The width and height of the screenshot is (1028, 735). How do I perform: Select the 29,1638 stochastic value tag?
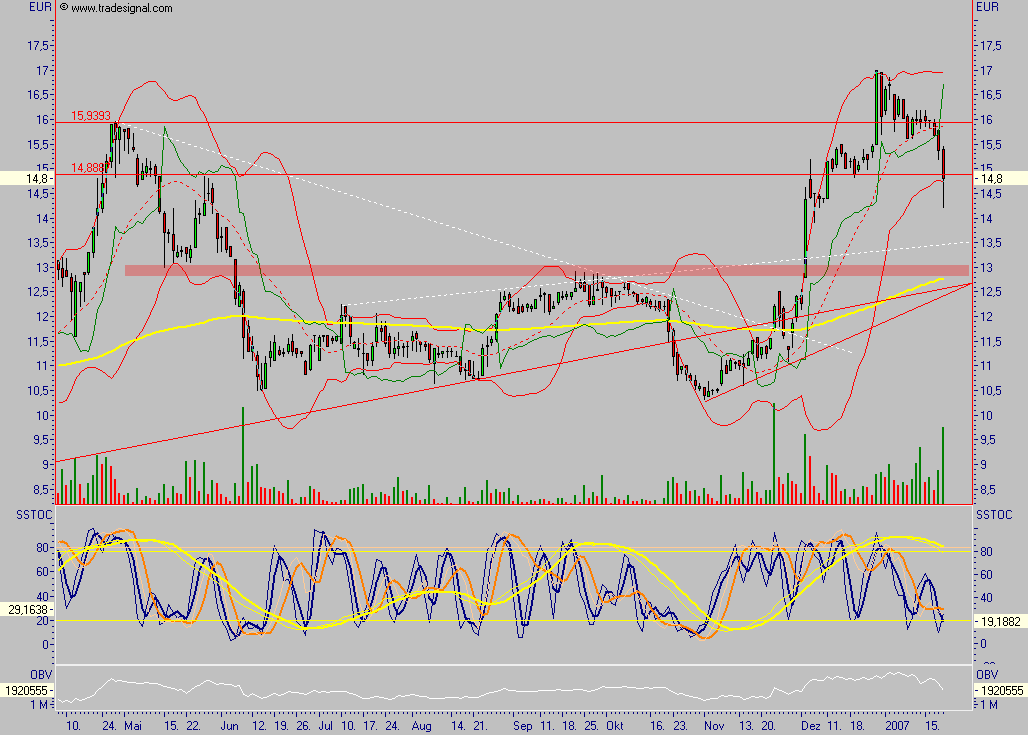[27, 609]
